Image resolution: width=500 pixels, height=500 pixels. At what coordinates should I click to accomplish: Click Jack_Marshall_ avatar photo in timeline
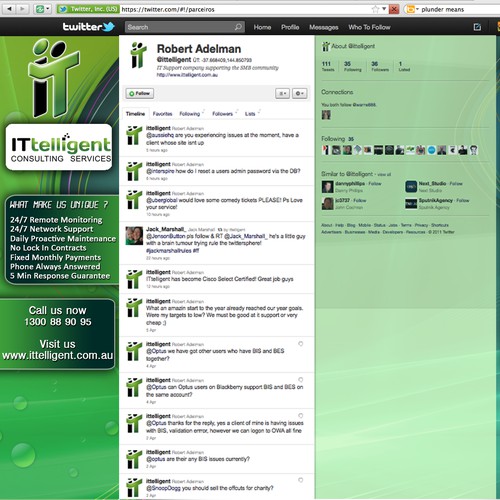134,236
